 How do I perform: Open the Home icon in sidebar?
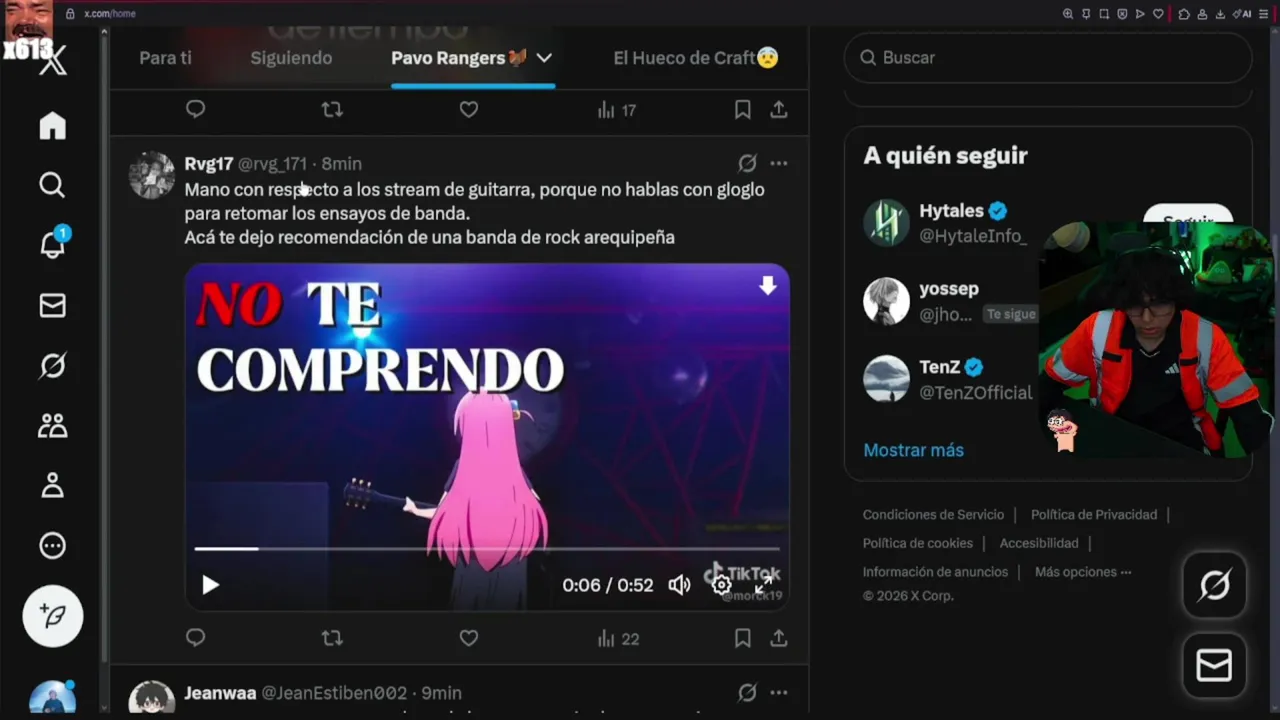pos(52,125)
